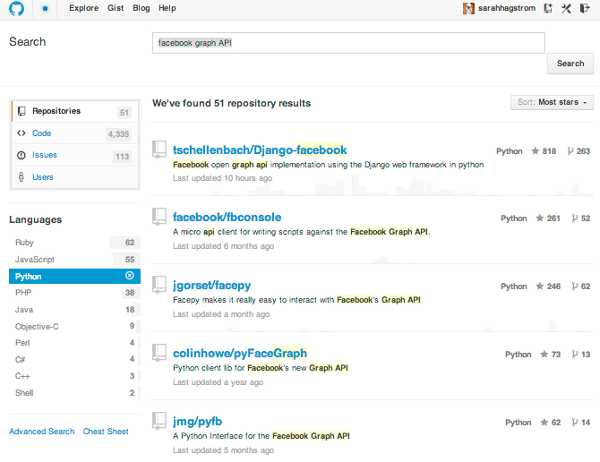Viewport: 600px width, 462px height.
Task: Click repo icon beside tschellenbach/Django-facebook
Action: [159, 149]
